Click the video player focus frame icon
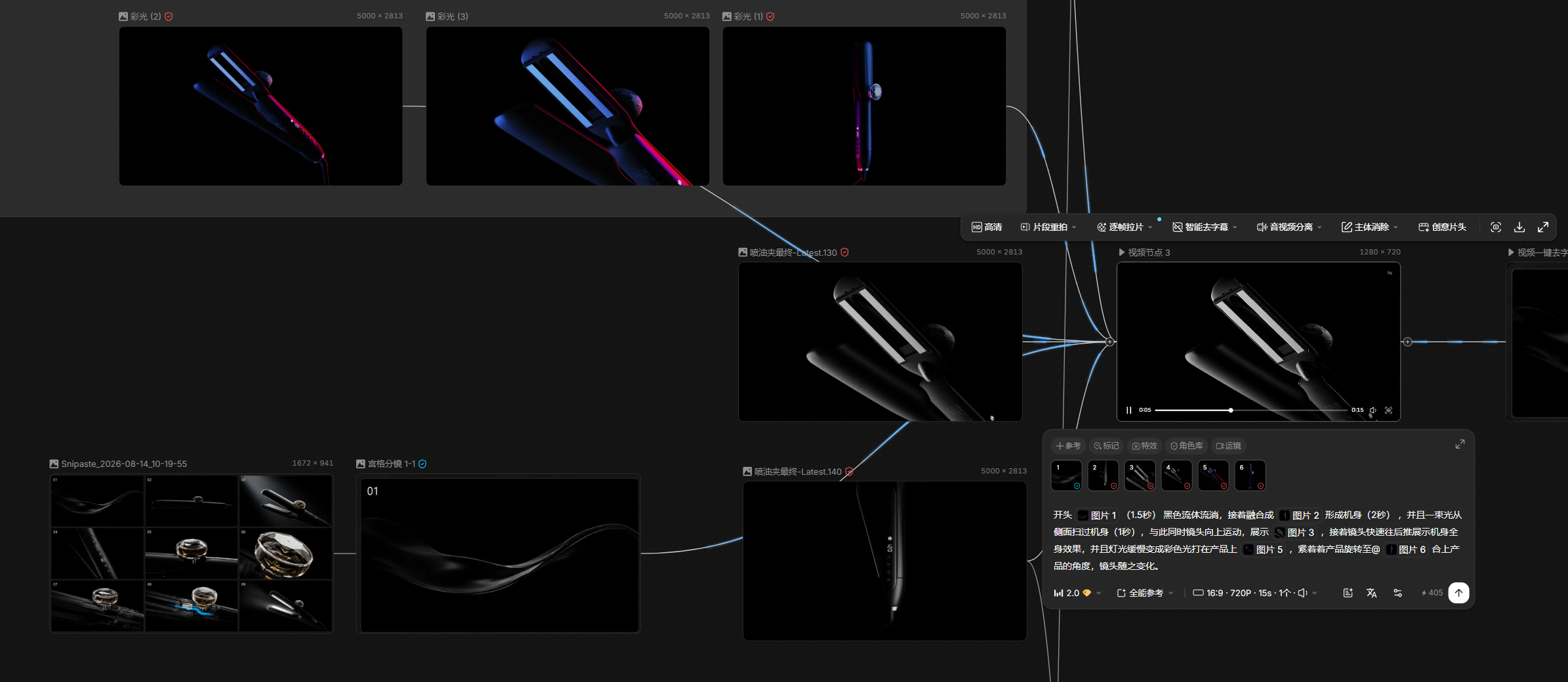This screenshot has width=1568, height=682. click(x=1389, y=410)
